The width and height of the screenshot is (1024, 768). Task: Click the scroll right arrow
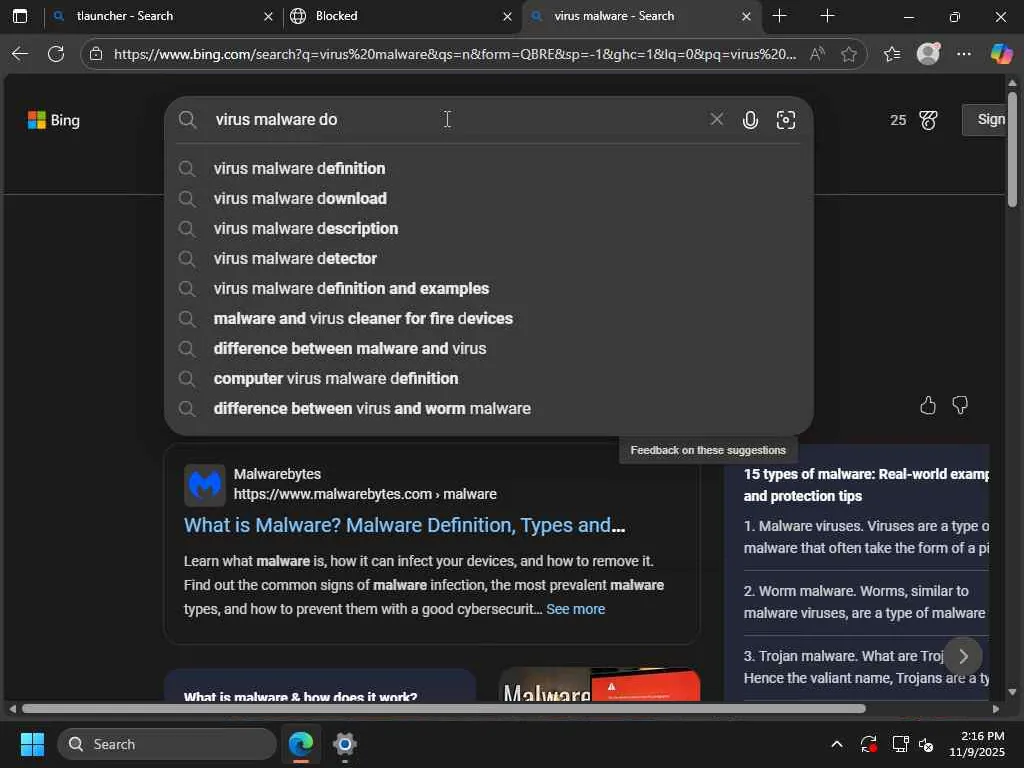pyautogui.click(x=995, y=709)
